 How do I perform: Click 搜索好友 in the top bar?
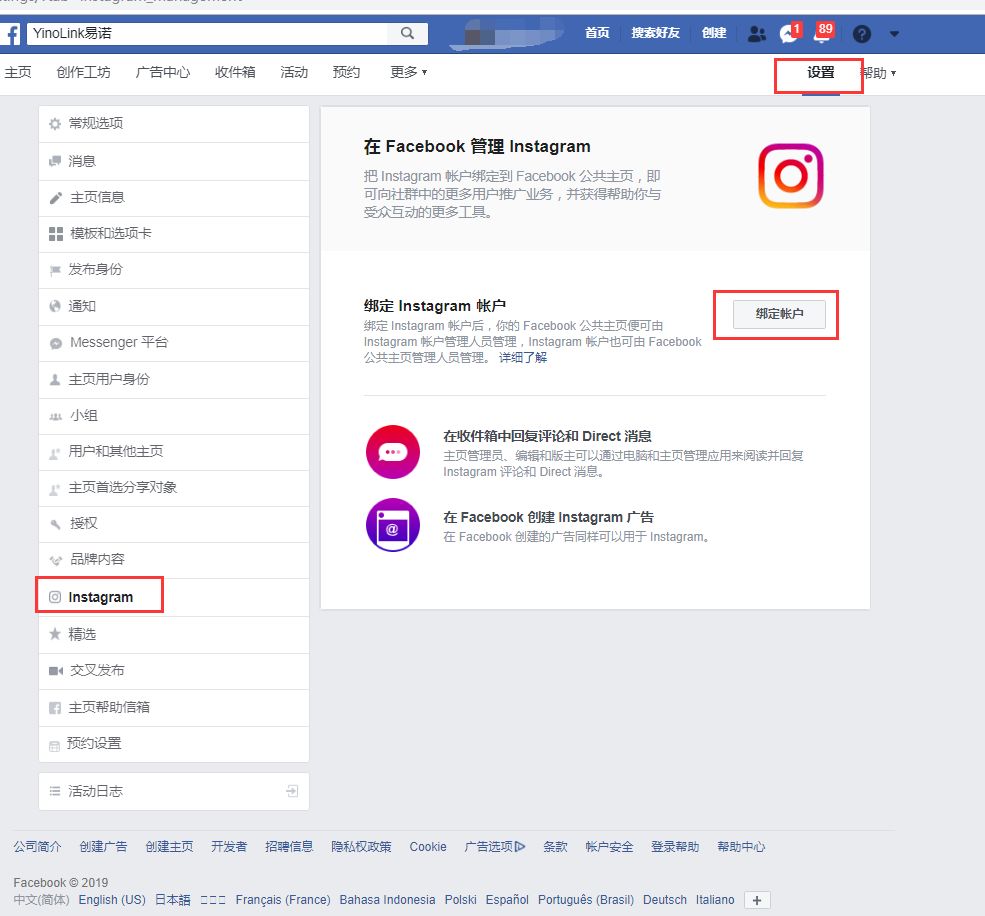pyautogui.click(x=655, y=33)
